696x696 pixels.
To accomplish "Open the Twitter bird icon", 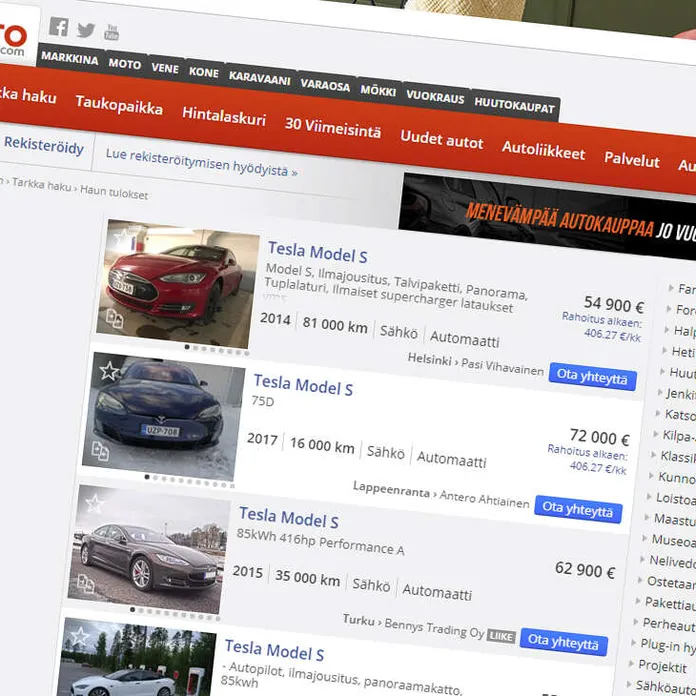I will [x=86, y=30].
